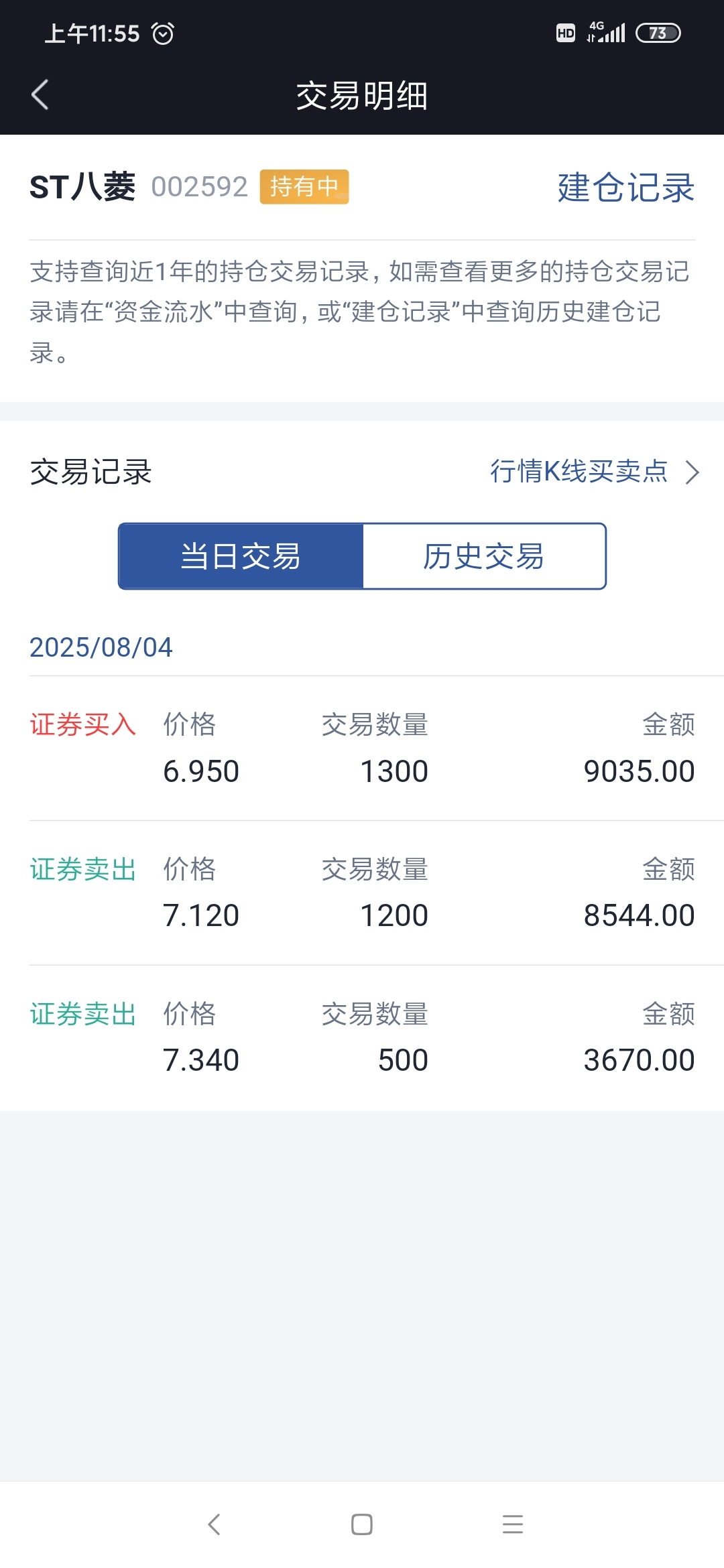Tap the back arrow in header

[x=40, y=94]
